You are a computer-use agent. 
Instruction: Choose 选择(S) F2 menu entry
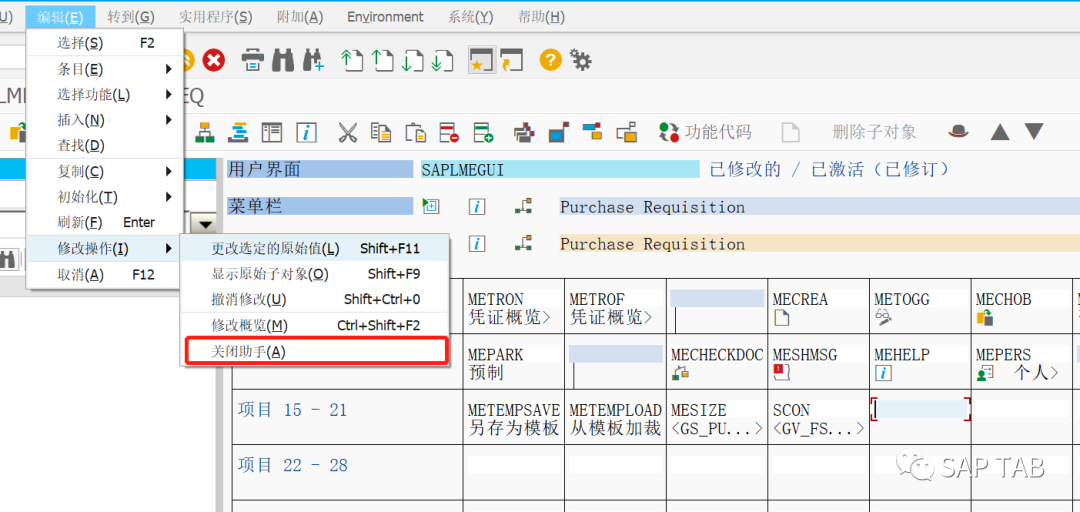pos(105,43)
